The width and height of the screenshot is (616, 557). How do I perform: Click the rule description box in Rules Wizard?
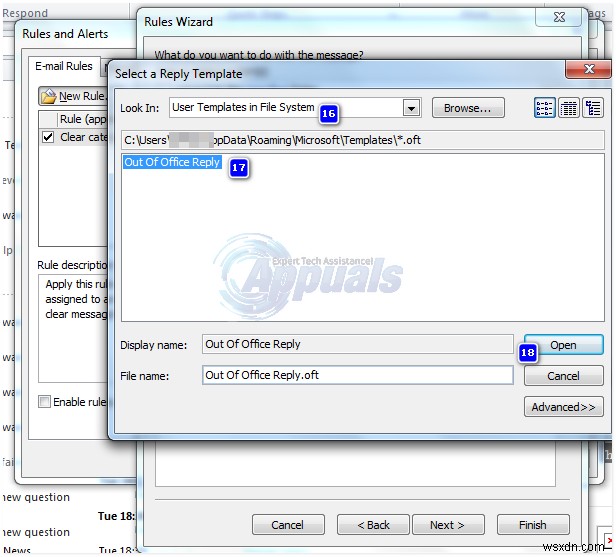[355, 463]
